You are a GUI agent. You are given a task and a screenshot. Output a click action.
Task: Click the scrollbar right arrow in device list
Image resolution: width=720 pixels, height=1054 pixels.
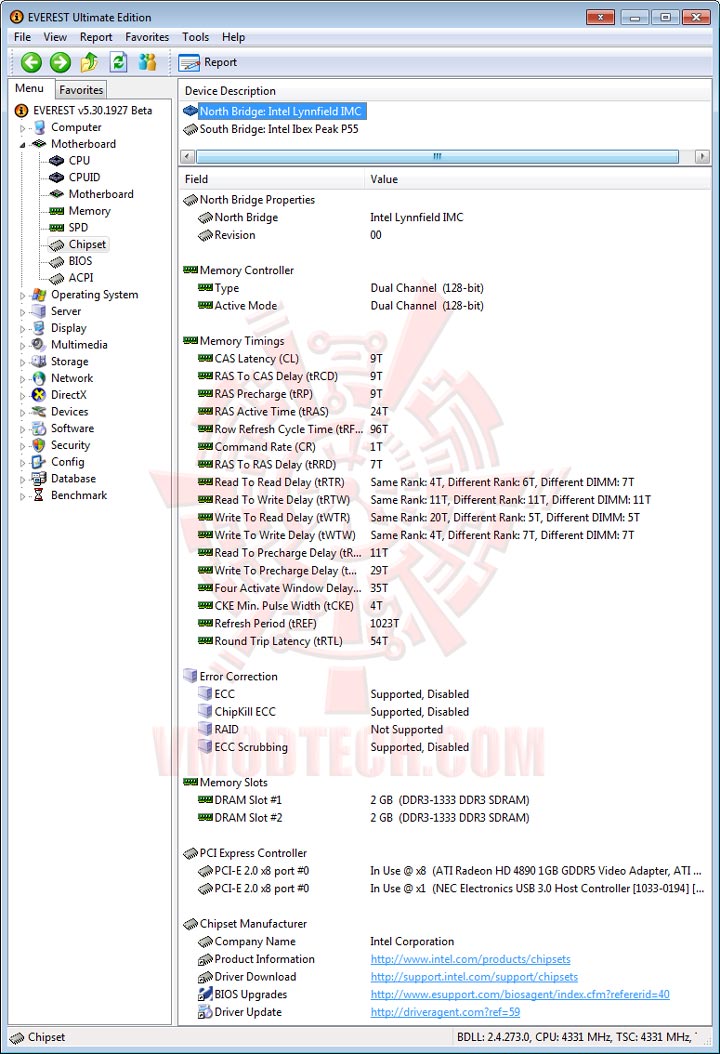[702, 157]
